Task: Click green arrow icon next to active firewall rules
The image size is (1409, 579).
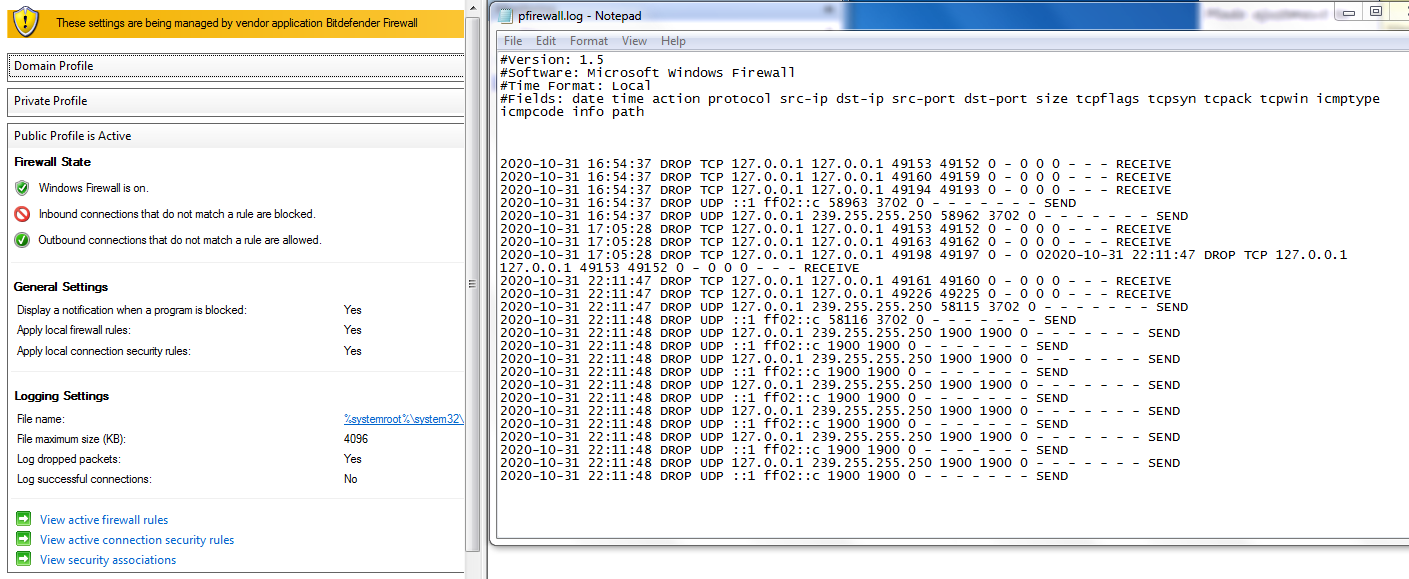Action: 24,519
